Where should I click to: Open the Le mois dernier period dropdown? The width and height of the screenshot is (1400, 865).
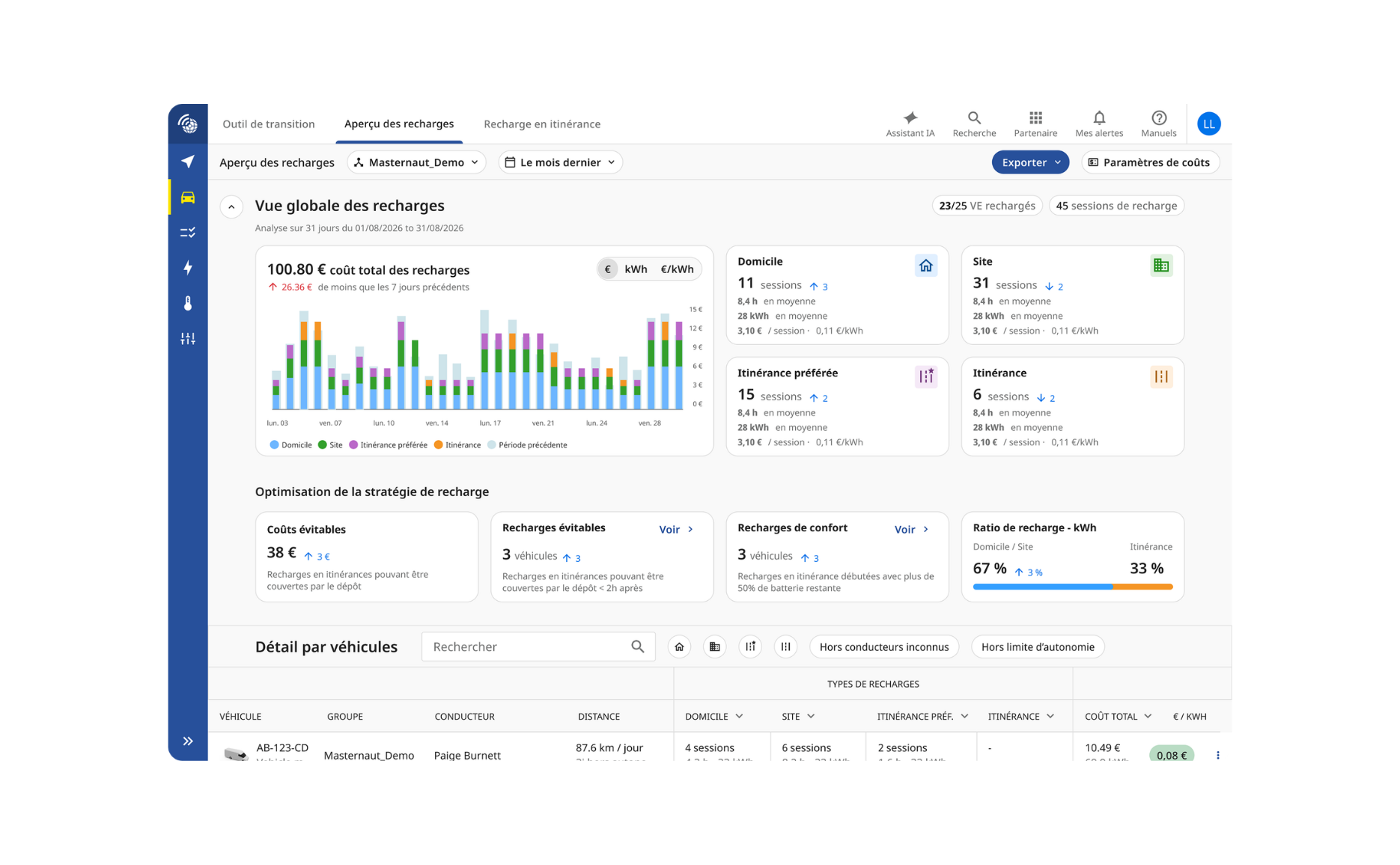[560, 162]
